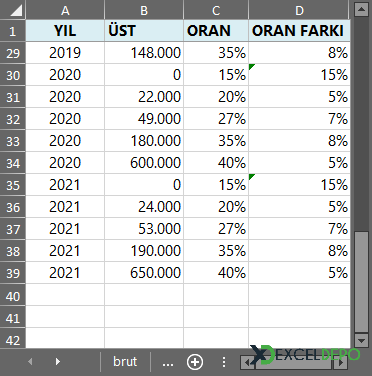Select row 29 header
This screenshot has height=376, width=372.
point(13,53)
